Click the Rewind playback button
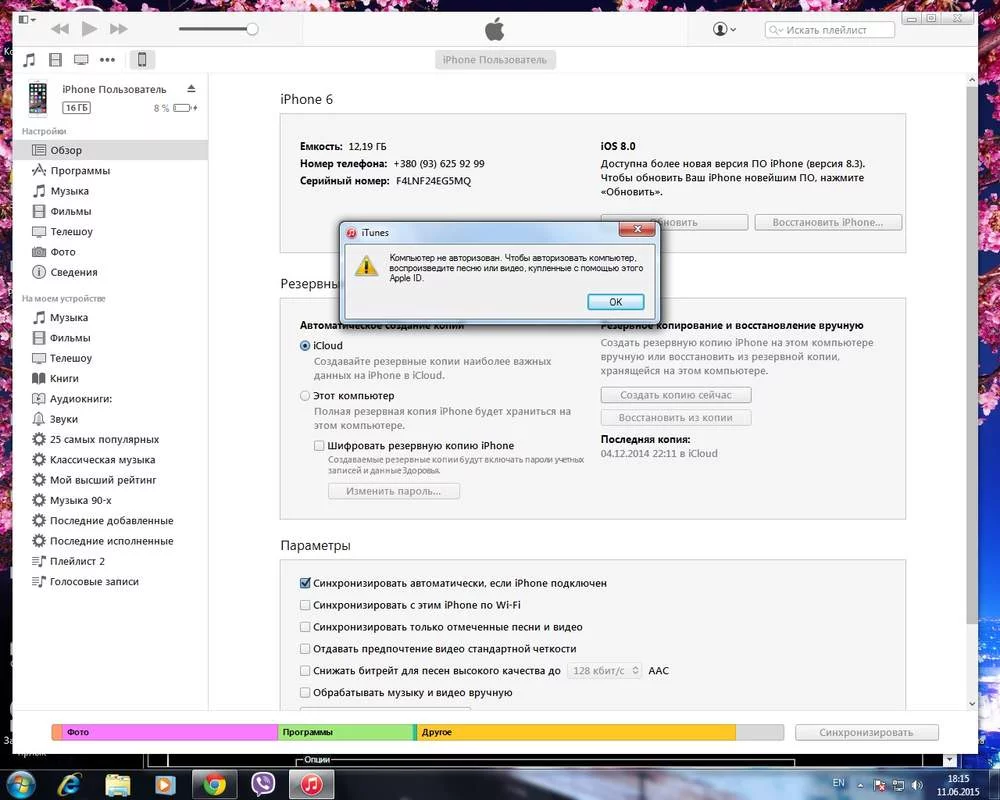The image size is (1000, 800). coord(60,29)
